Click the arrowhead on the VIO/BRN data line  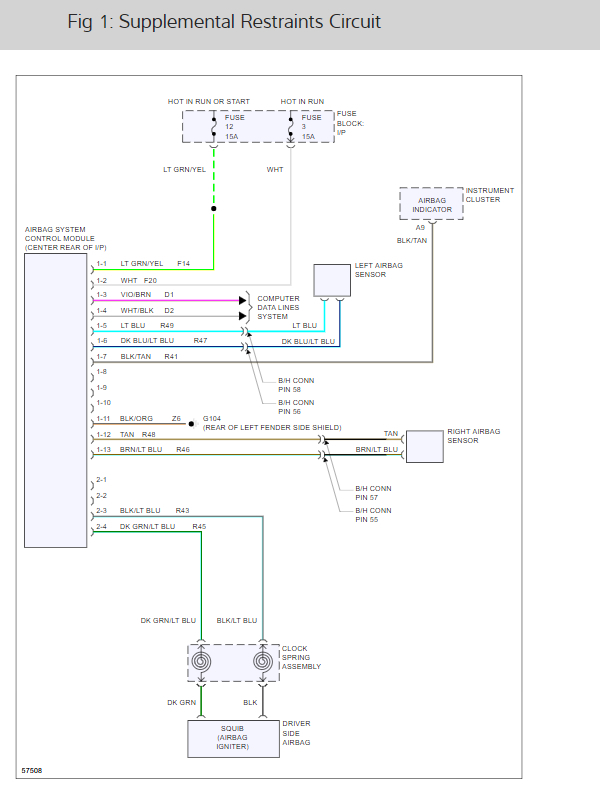(x=243, y=300)
